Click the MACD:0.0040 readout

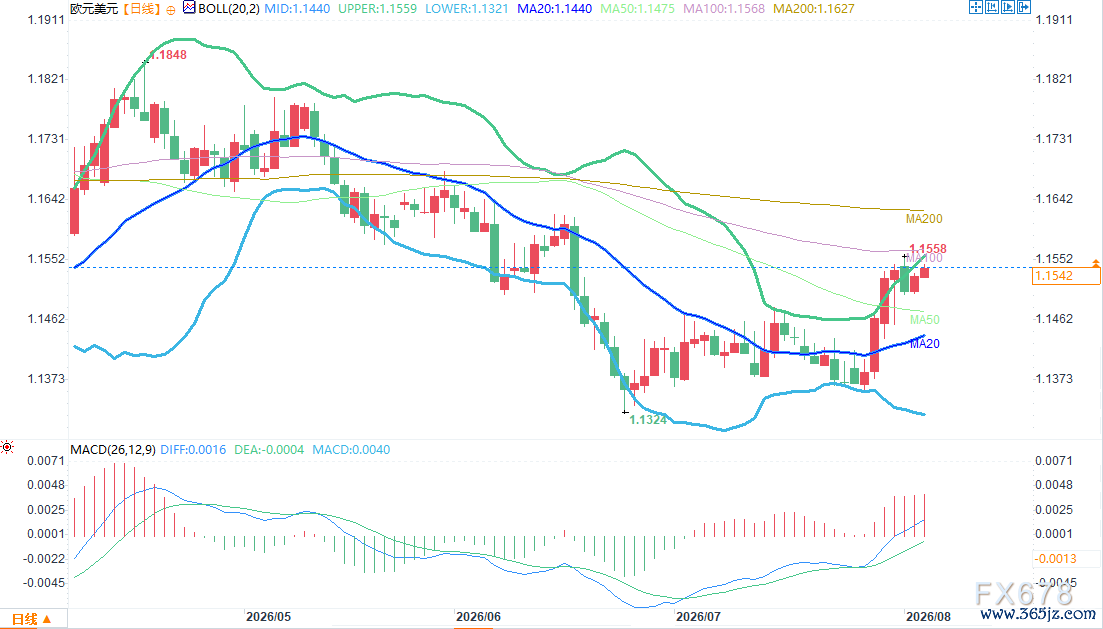(x=351, y=450)
